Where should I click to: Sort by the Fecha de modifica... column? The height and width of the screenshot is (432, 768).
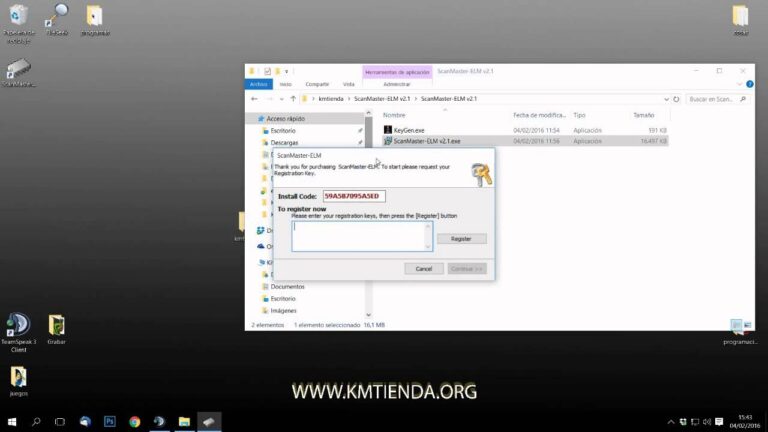pos(539,115)
